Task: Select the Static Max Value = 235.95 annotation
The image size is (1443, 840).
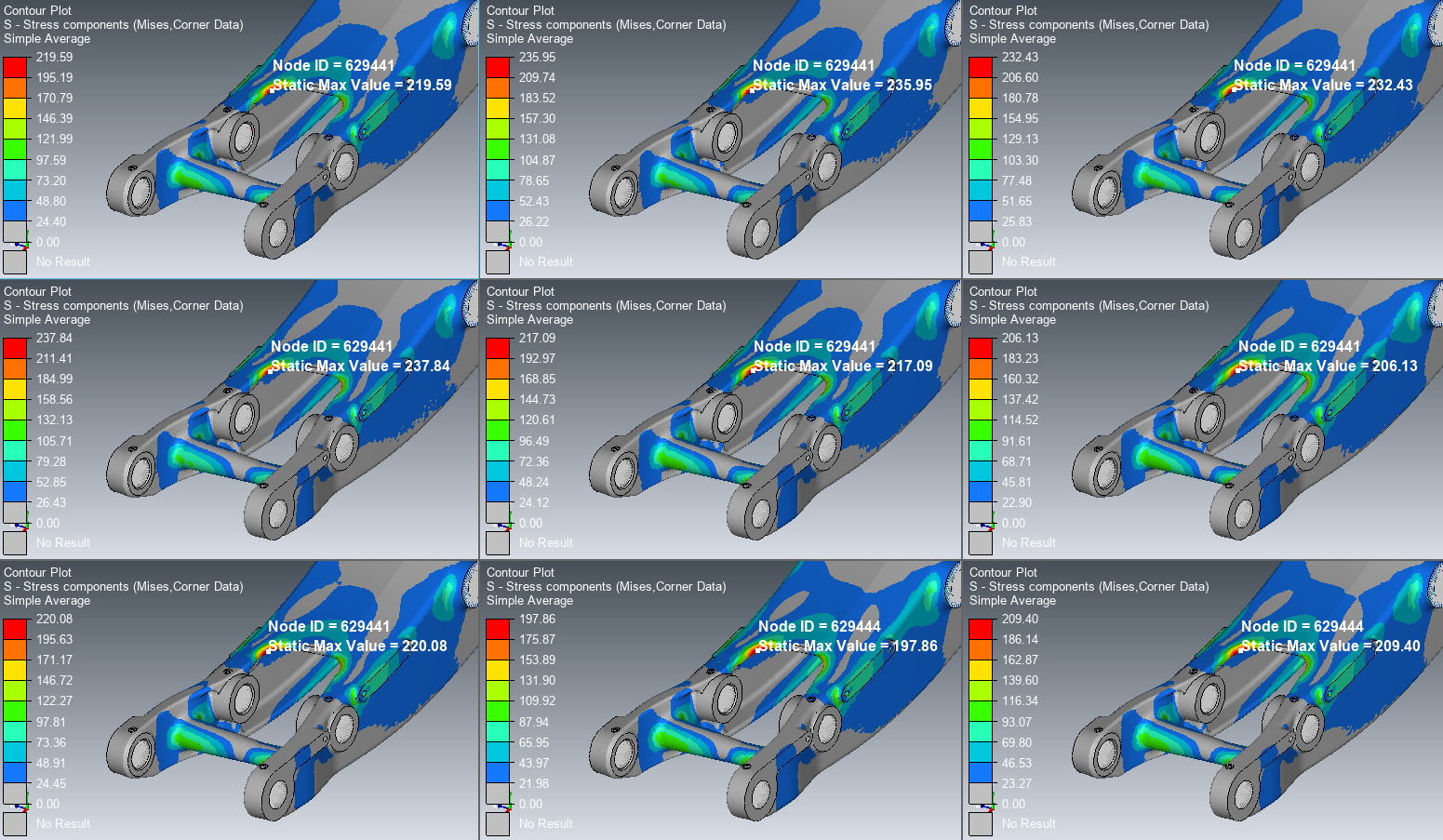Action: click(x=842, y=85)
